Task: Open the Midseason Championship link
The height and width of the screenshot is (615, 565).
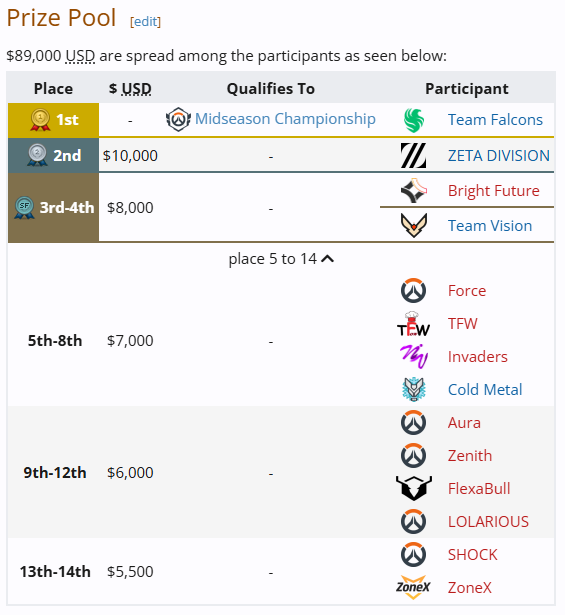Action: (285, 119)
